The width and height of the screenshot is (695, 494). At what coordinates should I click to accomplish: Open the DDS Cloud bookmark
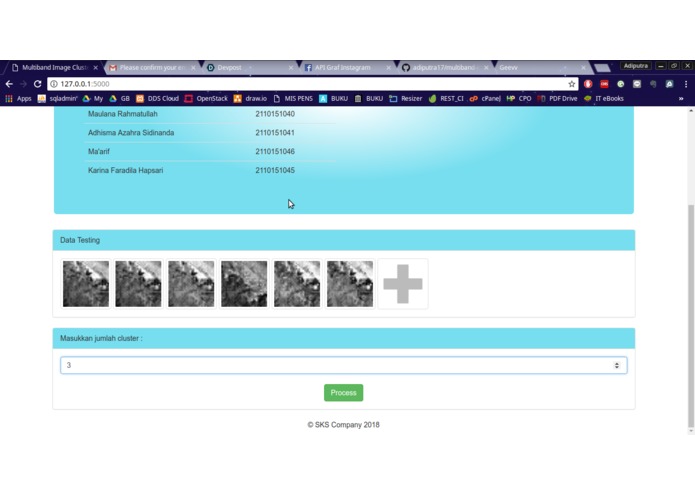point(157,98)
